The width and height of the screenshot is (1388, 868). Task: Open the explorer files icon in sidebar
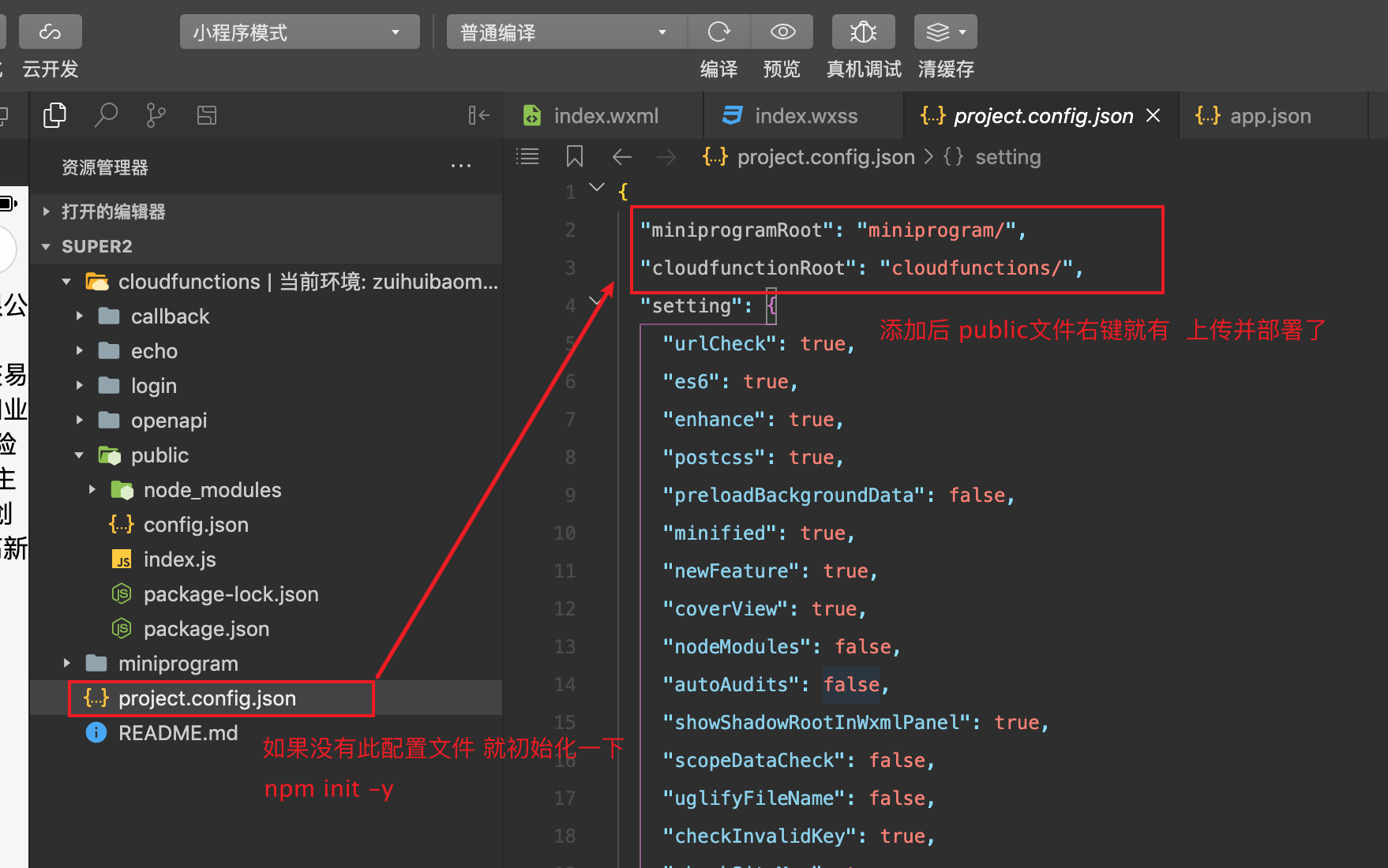(x=54, y=115)
